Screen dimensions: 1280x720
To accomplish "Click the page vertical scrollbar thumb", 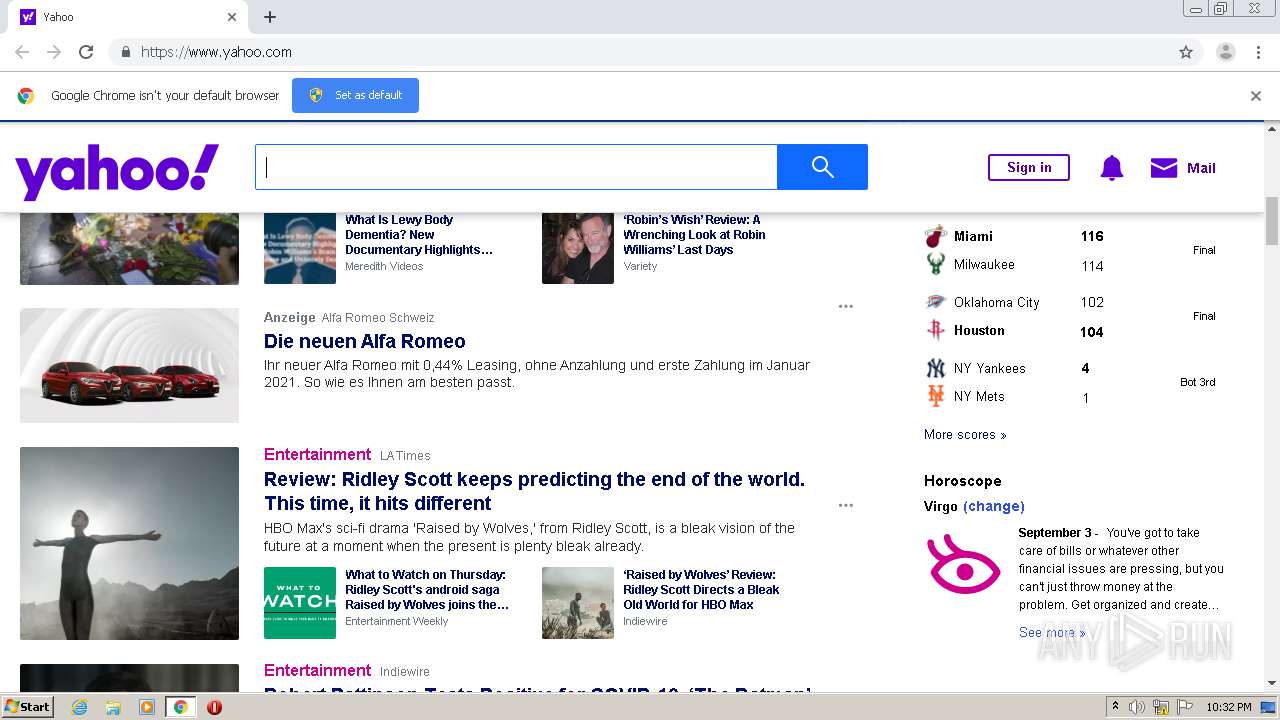I will (x=1272, y=220).
